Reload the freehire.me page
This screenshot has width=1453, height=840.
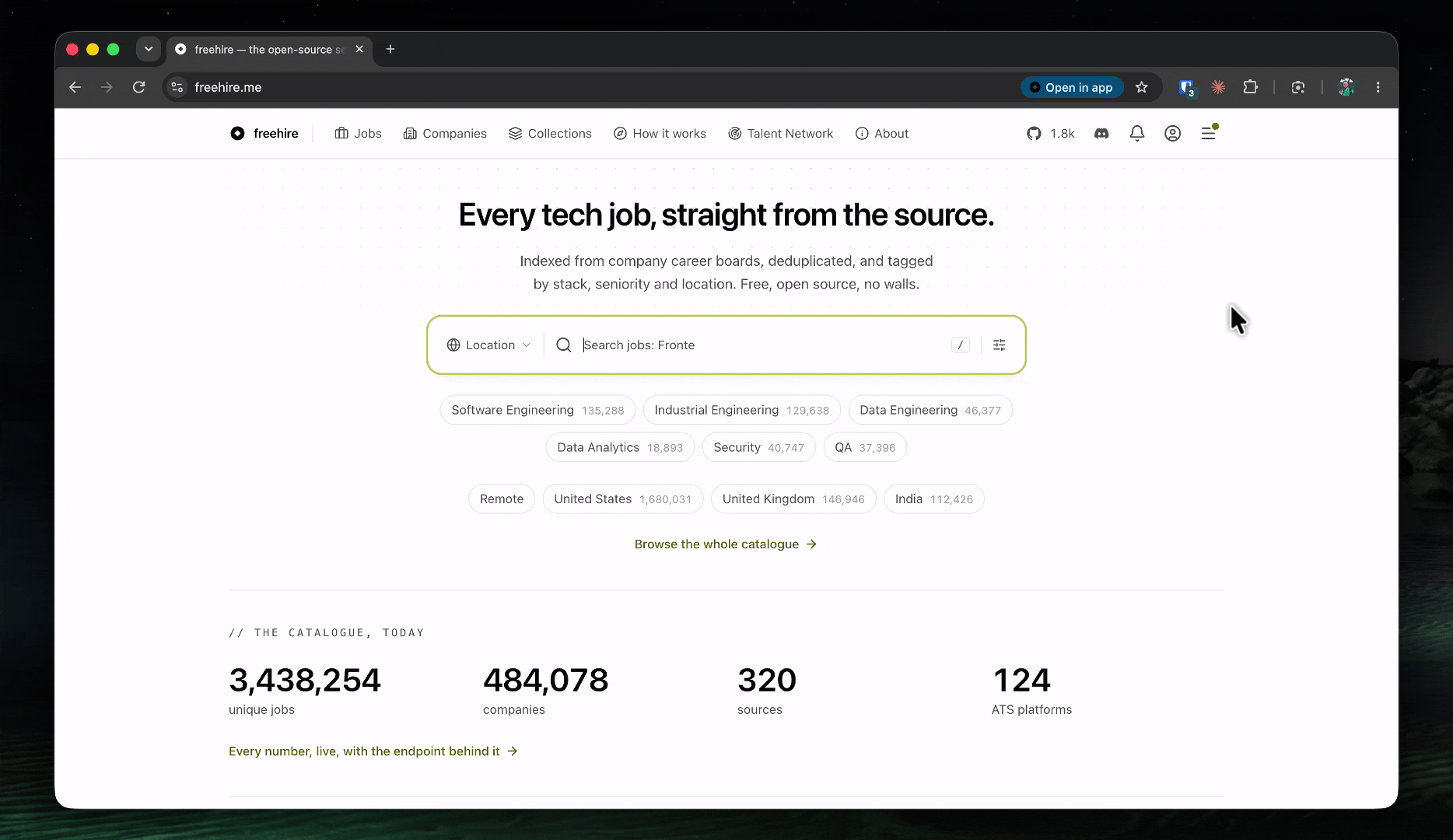pyautogui.click(x=138, y=87)
